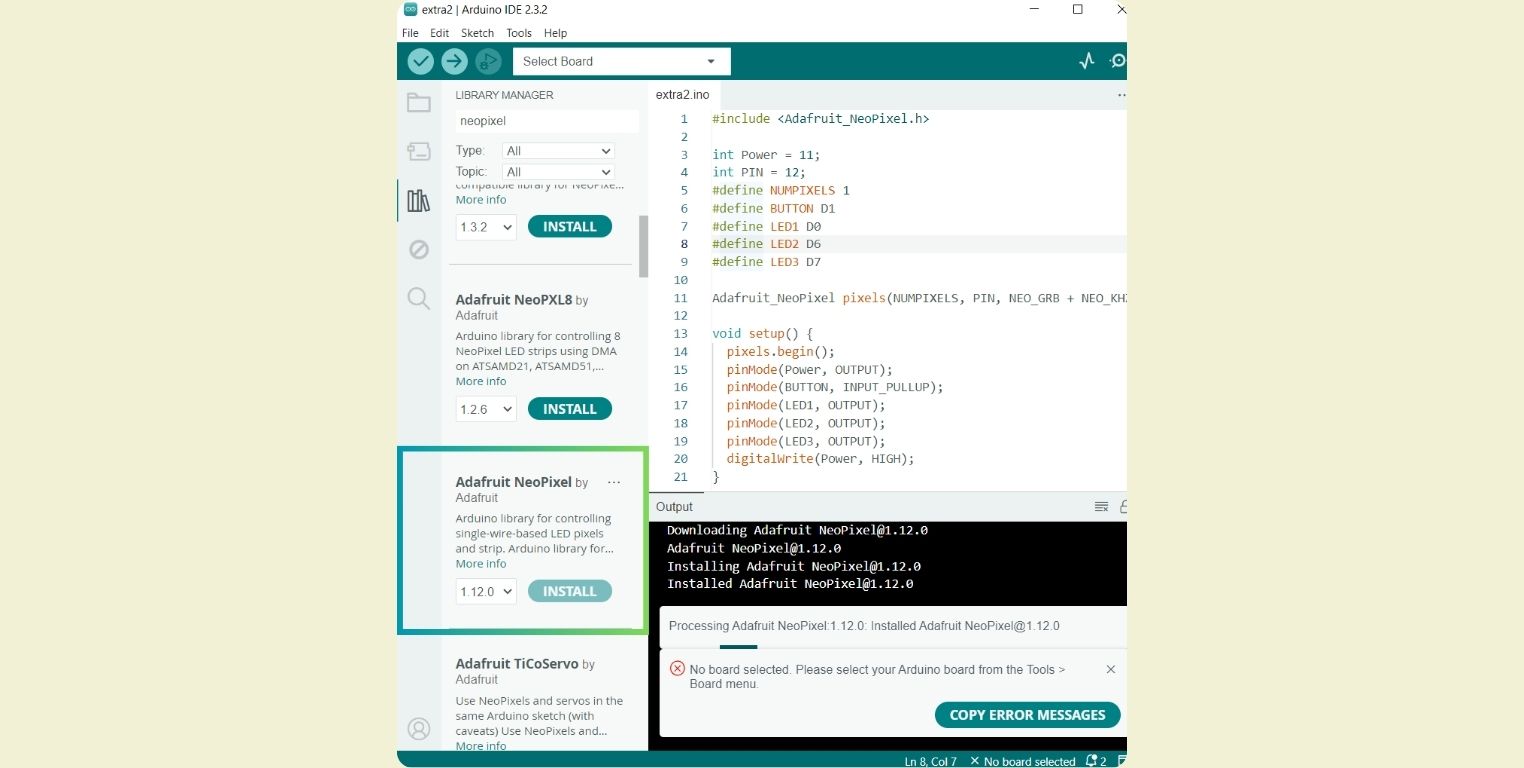Image resolution: width=1524 pixels, height=768 pixels.
Task: Open More info under Adafruit TiCoServo
Action: point(481,746)
